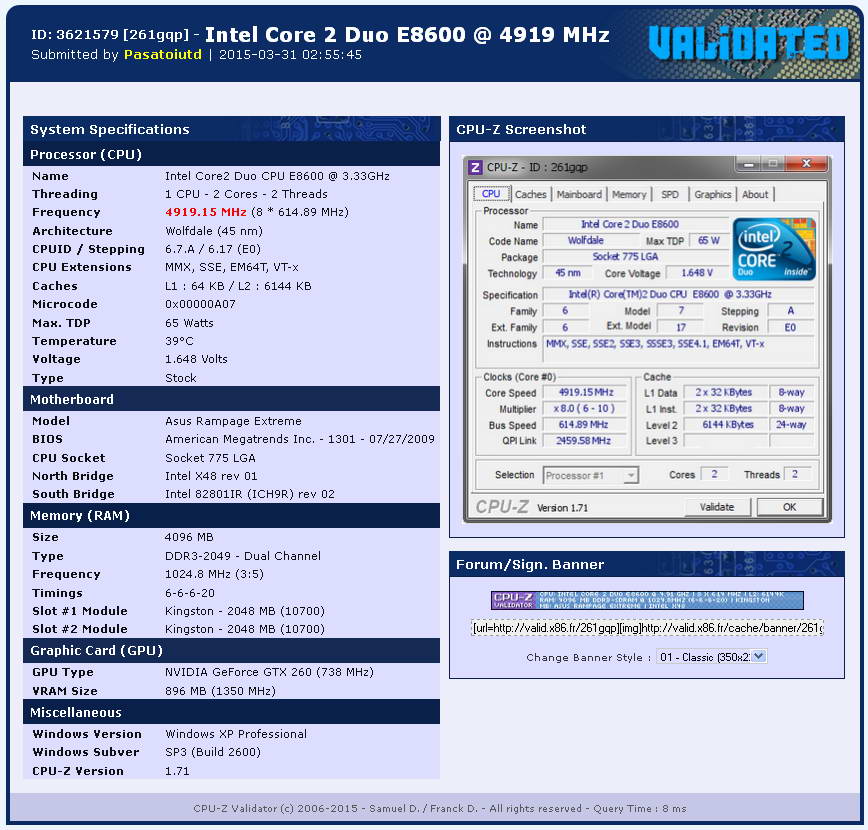Click the Multiplier x 8.0 field
Image resolution: width=868 pixels, height=830 pixels.
pos(585,409)
